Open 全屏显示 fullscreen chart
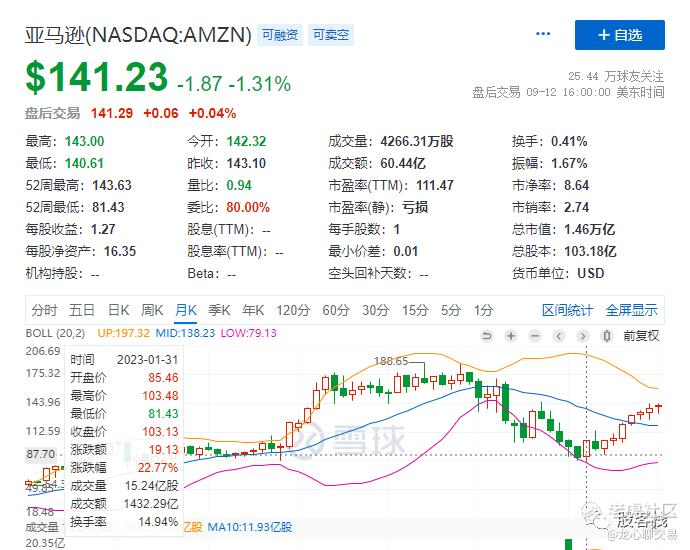690x550 pixels. pyautogui.click(x=631, y=310)
